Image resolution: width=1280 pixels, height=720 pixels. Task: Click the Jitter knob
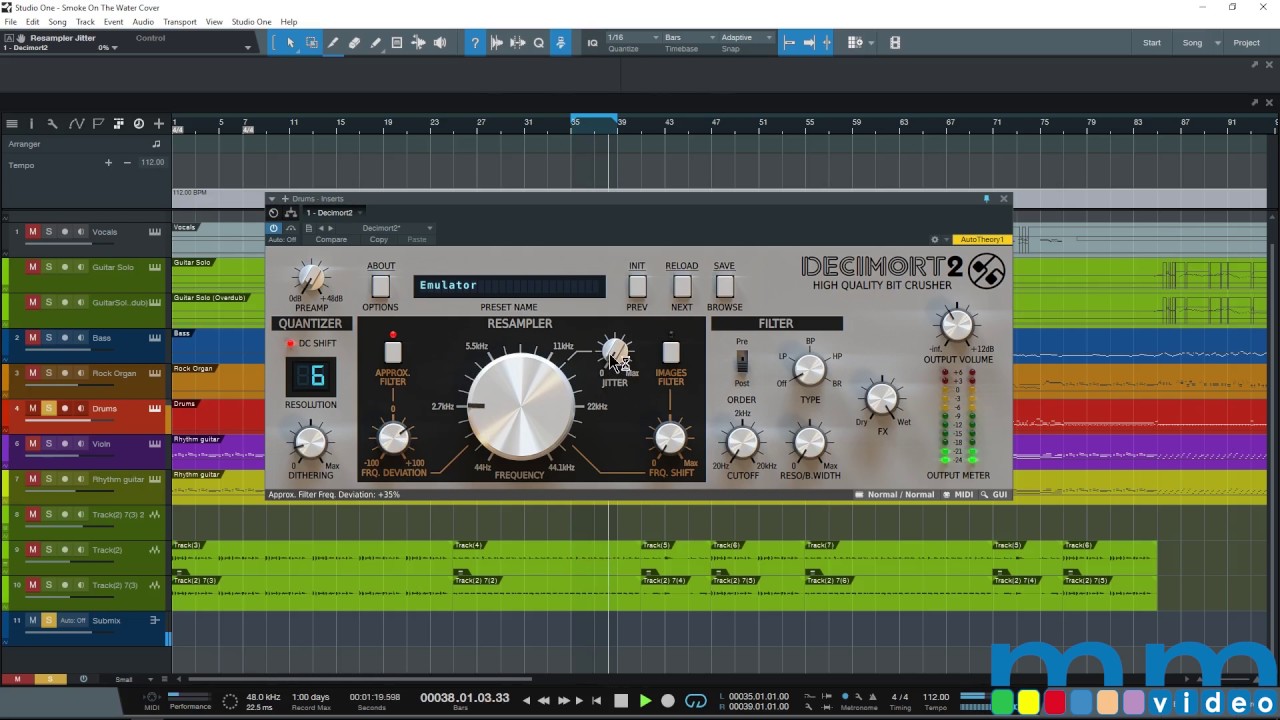pyautogui.click(x=614, y=351)
